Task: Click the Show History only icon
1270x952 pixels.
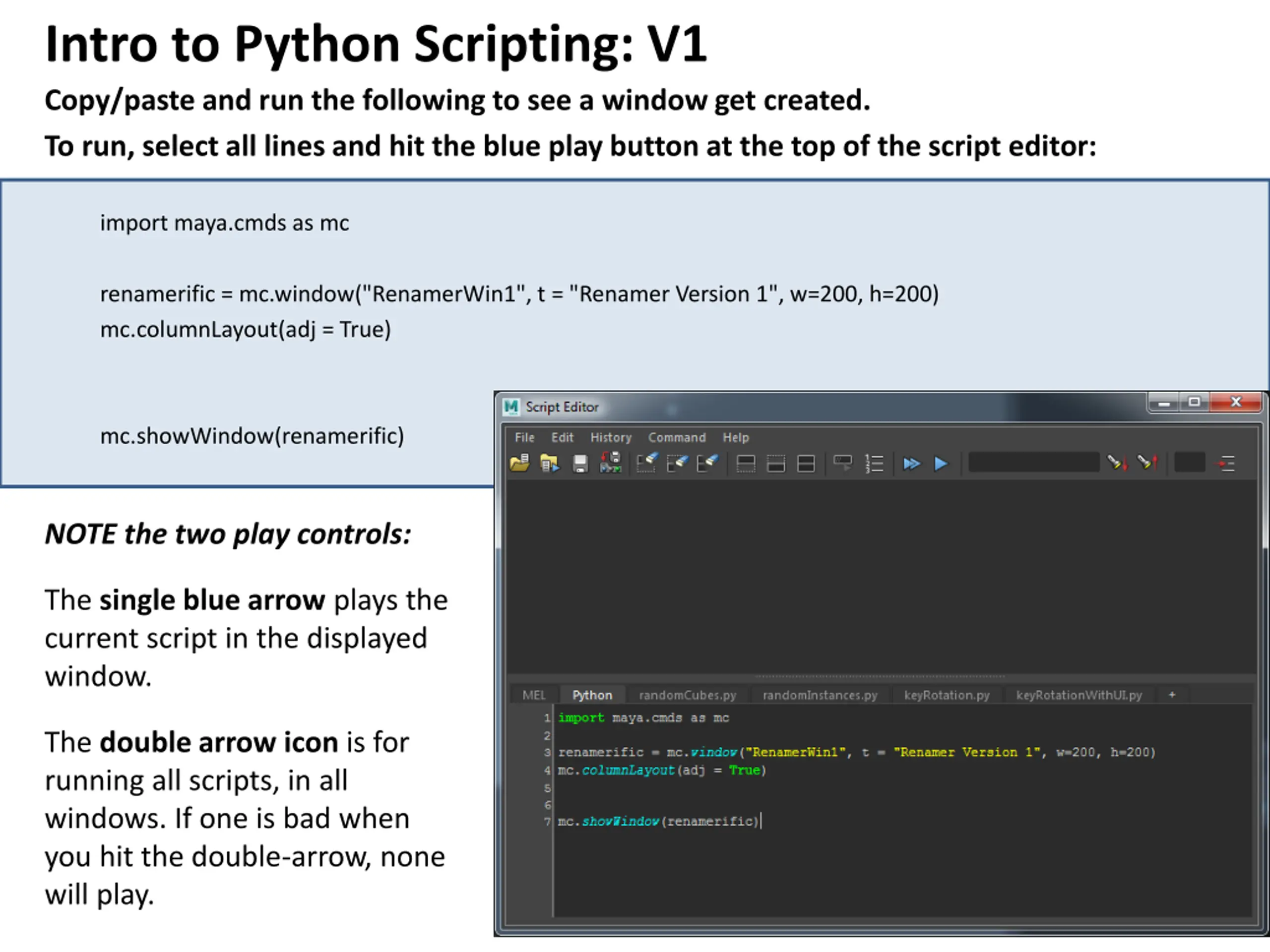Action: [x=746, y=464]
